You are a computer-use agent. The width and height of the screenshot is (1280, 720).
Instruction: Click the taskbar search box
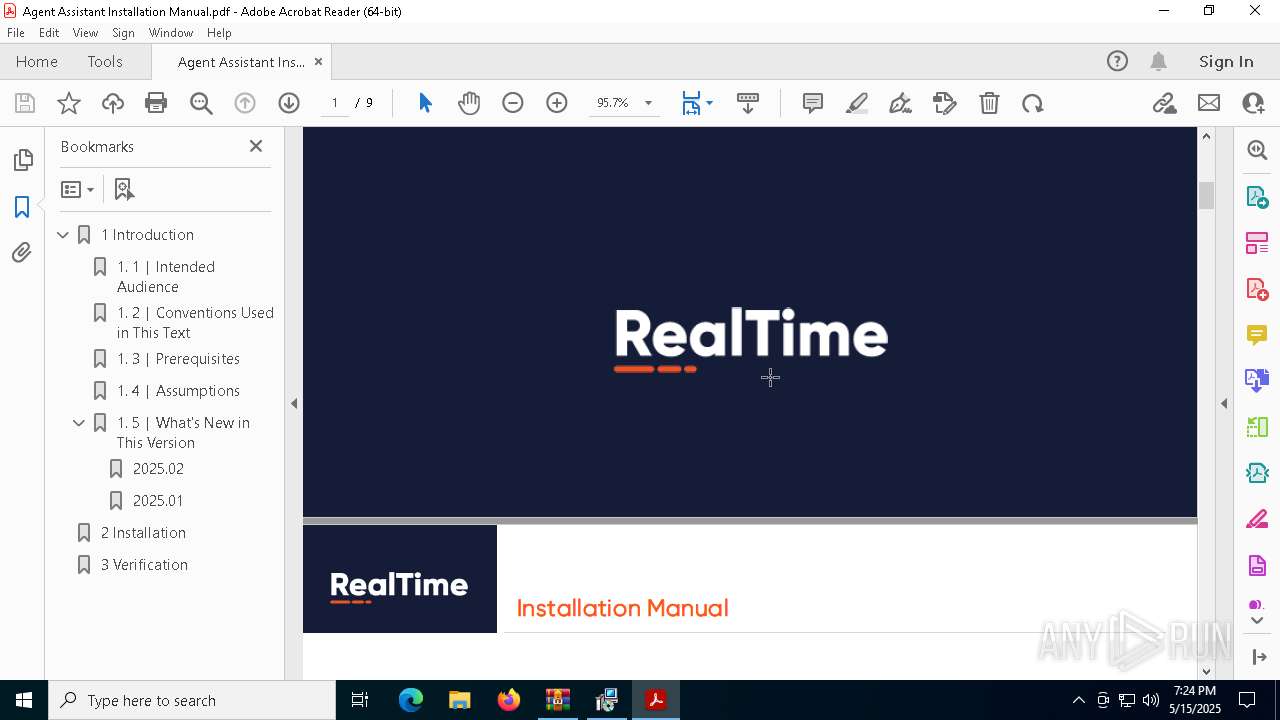pyautogui.click(x=192, y=700)
